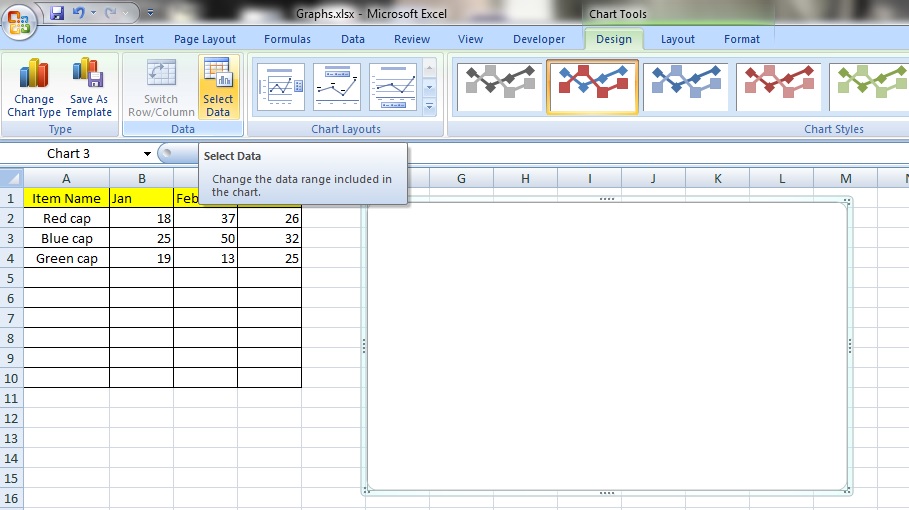Select cell A1 labeled Item Name
This screenshot has height=510, width=909.
click(x=66, y=198)
